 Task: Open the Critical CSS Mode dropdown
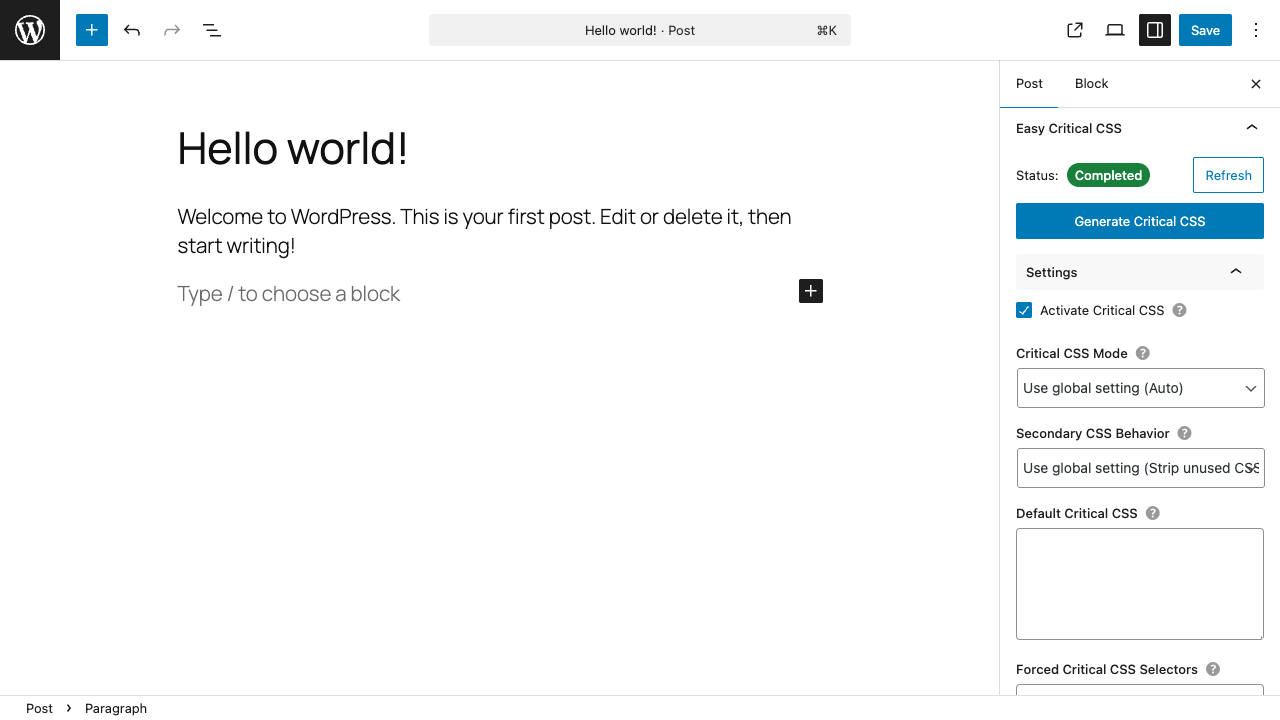(x=1139, y=388)
